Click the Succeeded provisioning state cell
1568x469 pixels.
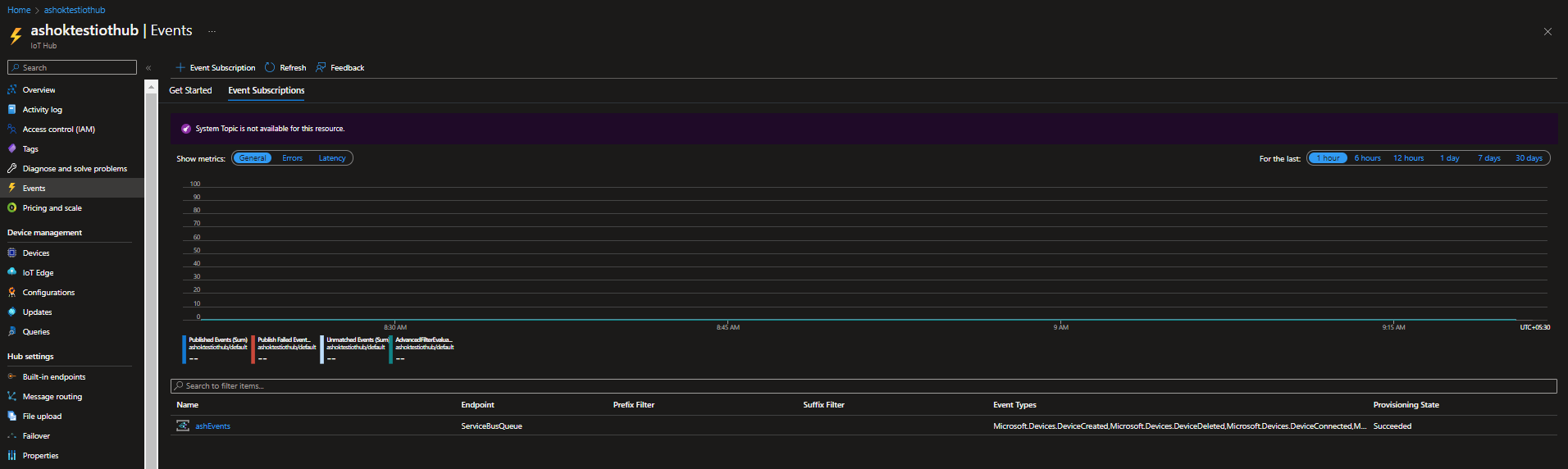[1393, 426]
